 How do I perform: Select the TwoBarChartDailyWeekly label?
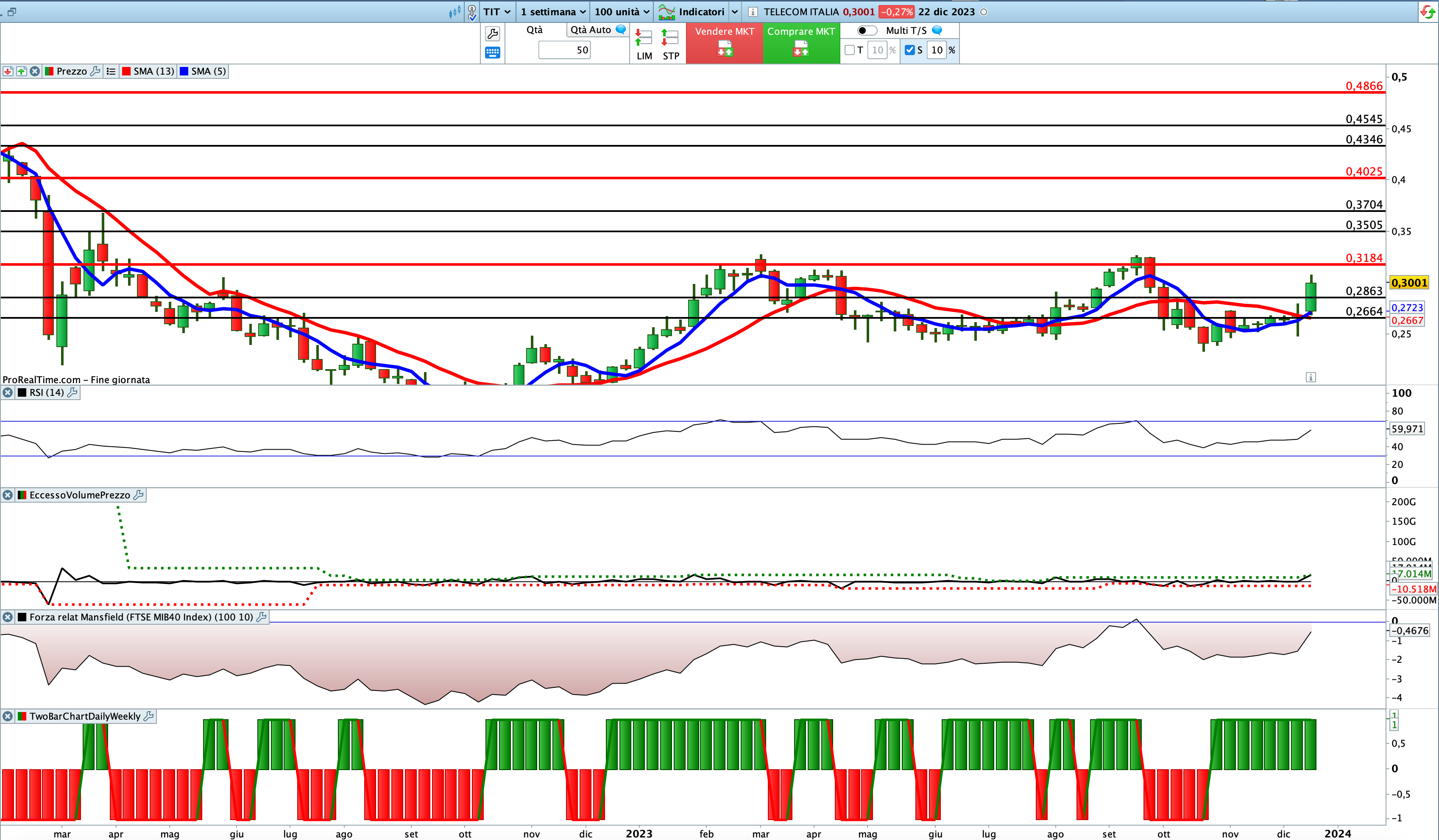pyautogui.click(x=85, y=717)
